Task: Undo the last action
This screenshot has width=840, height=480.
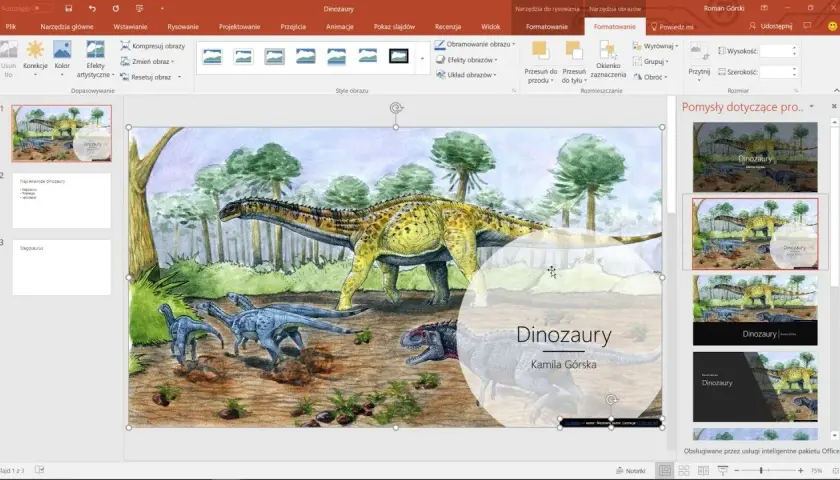Action: point(92,9)
